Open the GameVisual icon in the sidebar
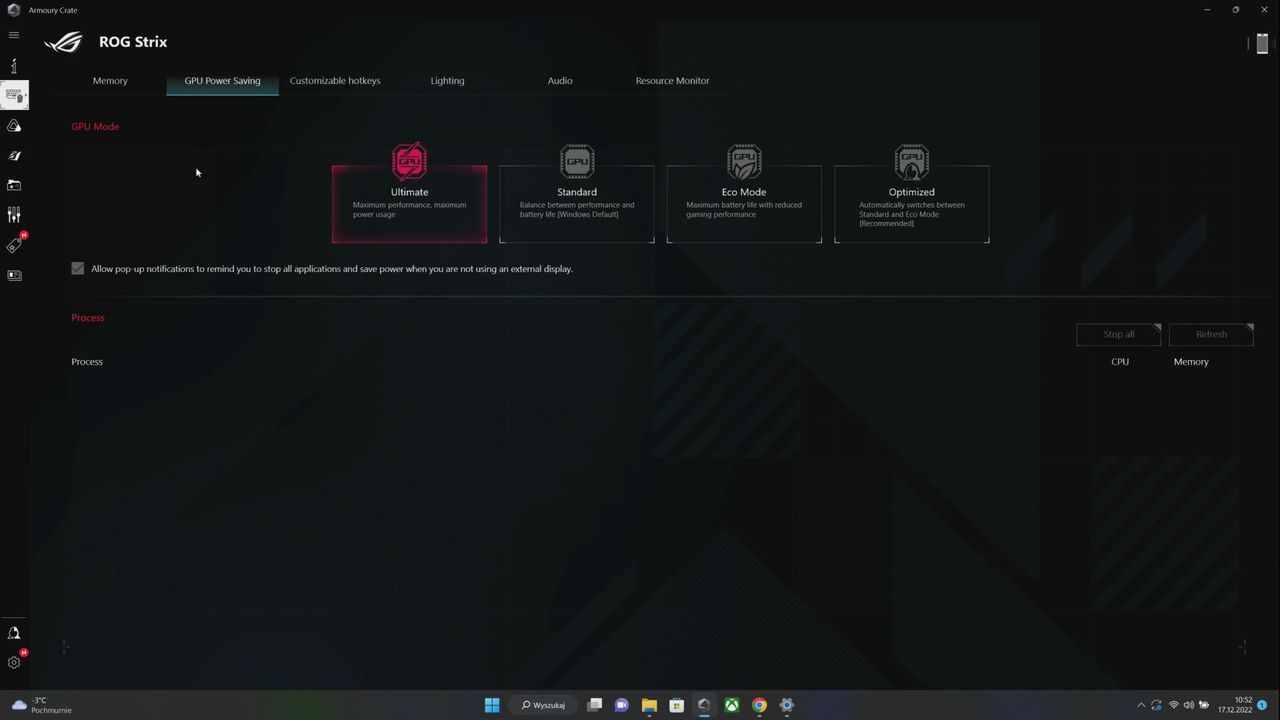 14,156
